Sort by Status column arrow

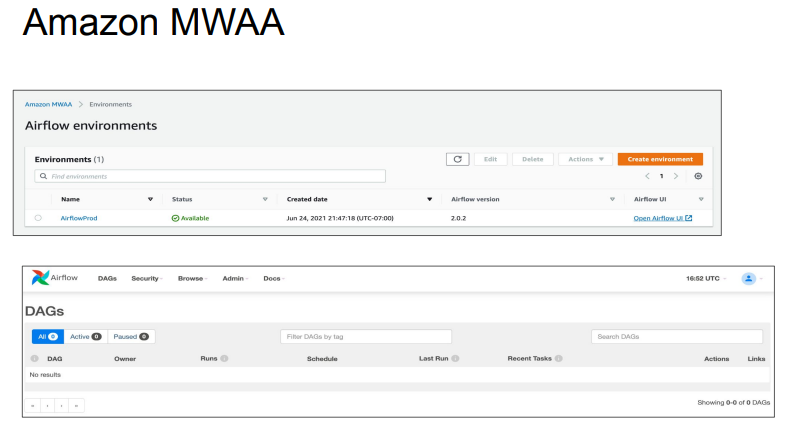265,199
